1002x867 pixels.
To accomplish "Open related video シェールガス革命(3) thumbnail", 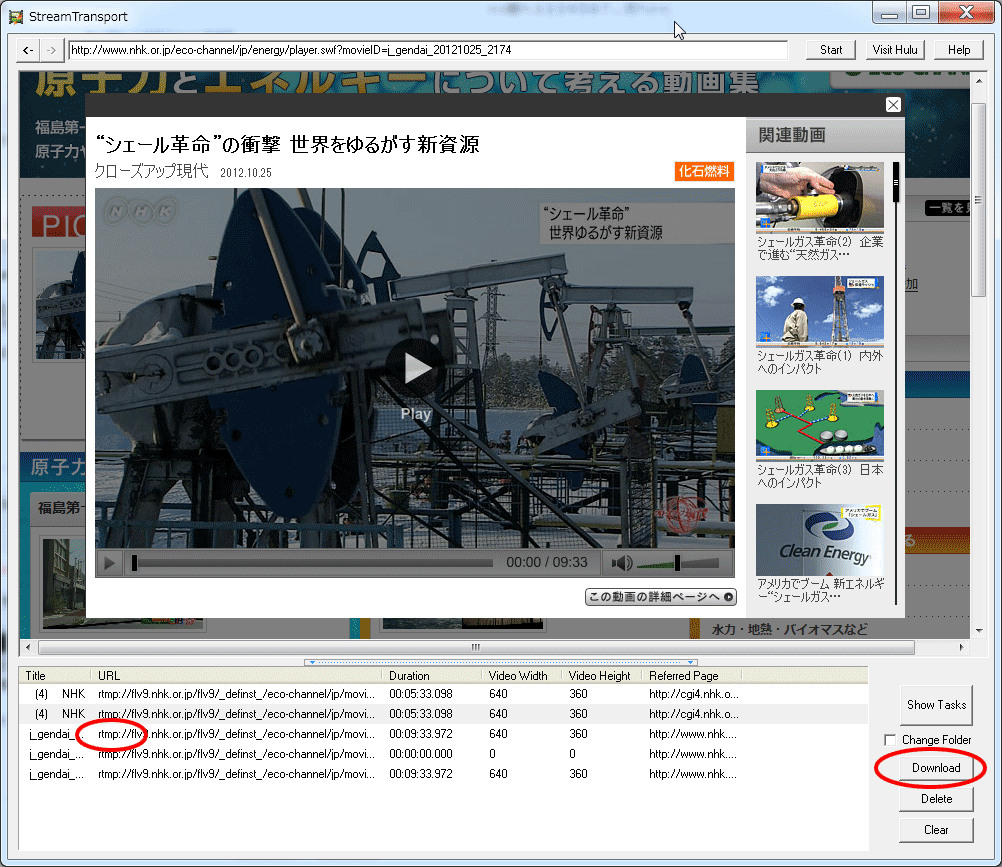I will (x=820, y=426).
